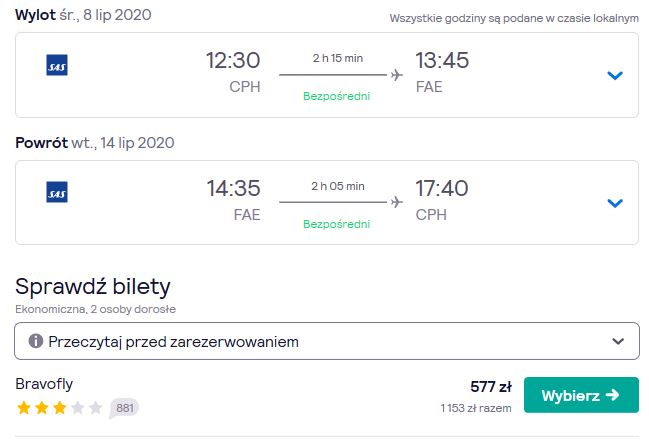The width and height of the screenshot is (649, 441).
Task: Click the plane icon on return flight
Action: (x=397, y=202)
